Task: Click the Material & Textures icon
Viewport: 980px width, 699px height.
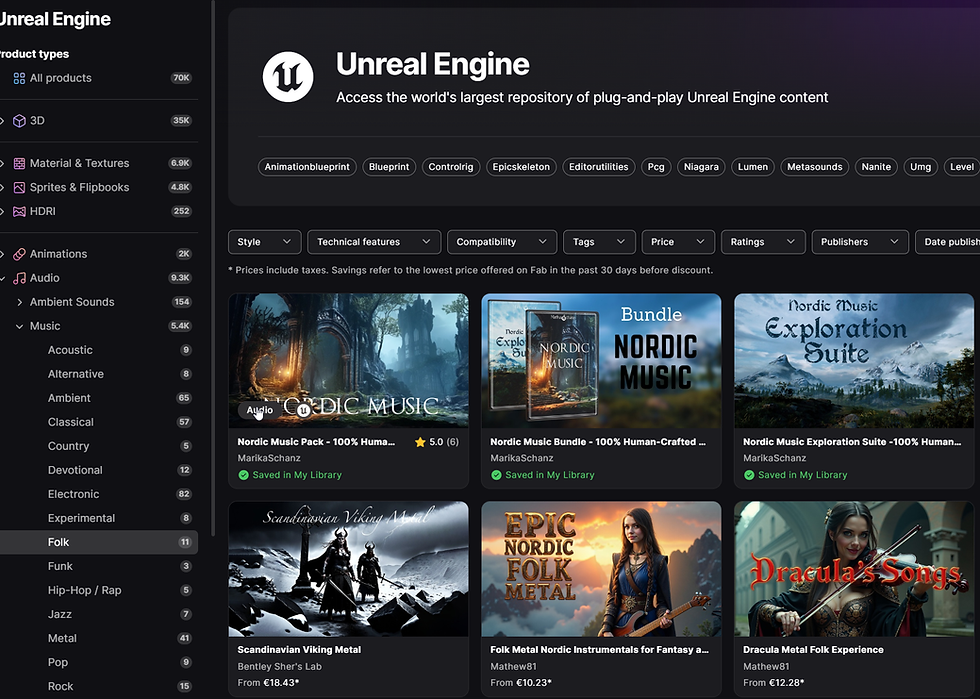Action: point(19,163)
